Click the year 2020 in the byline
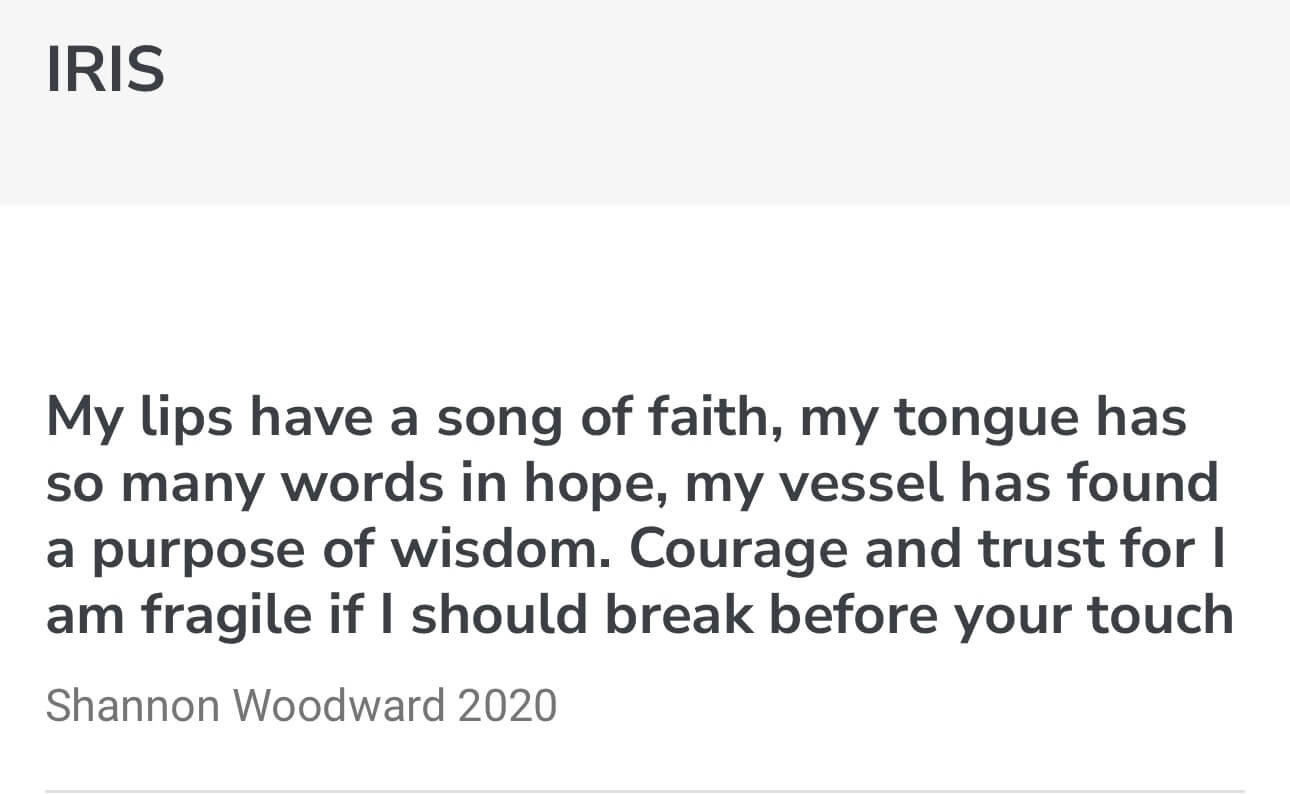 507,706
